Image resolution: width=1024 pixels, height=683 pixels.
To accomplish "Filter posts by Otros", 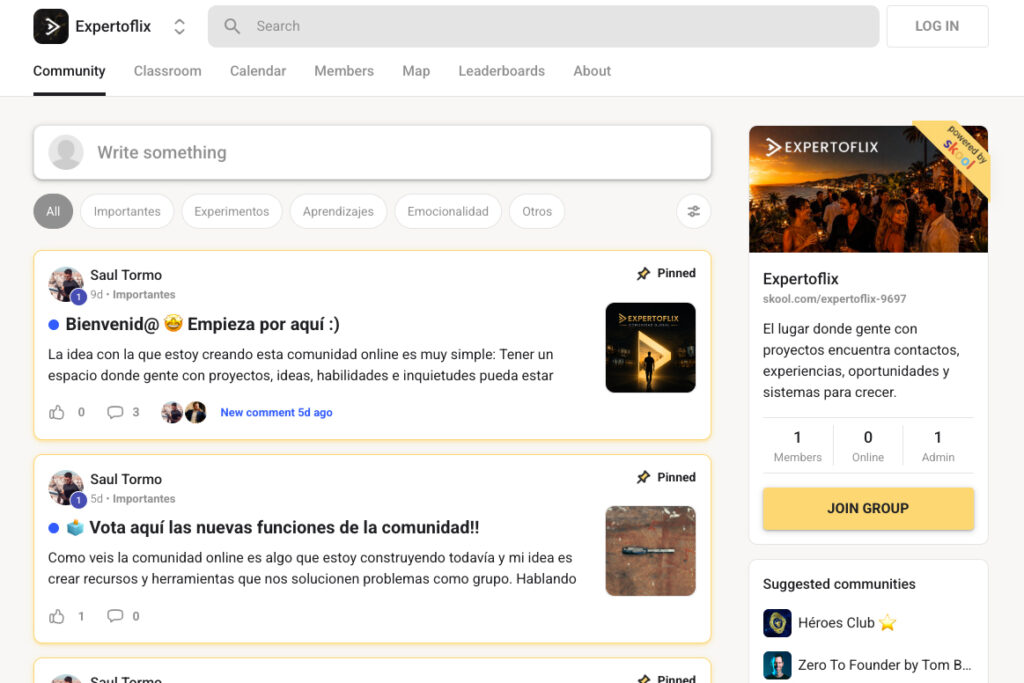I will point(537,212).
